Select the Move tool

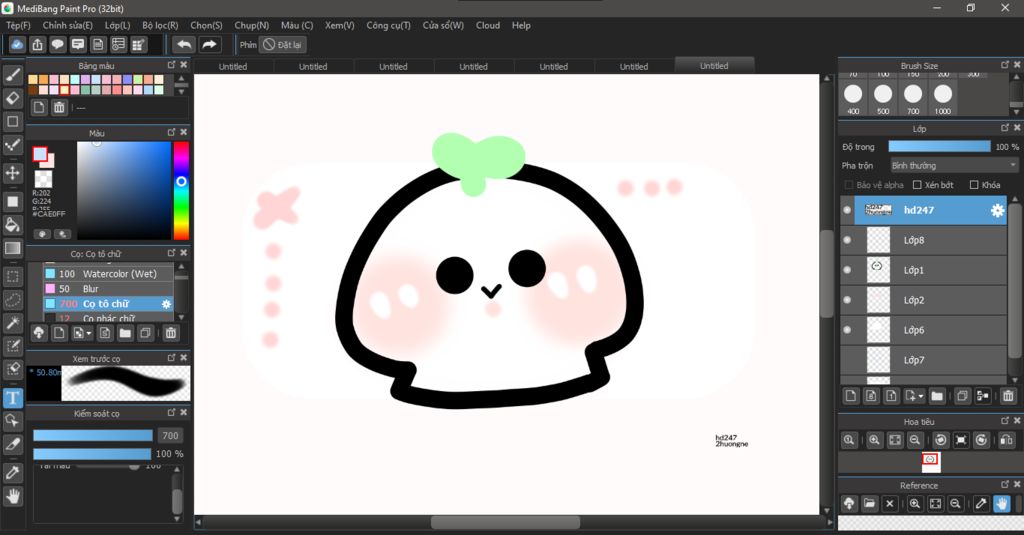pyautogui.click(x=12, y=172)
